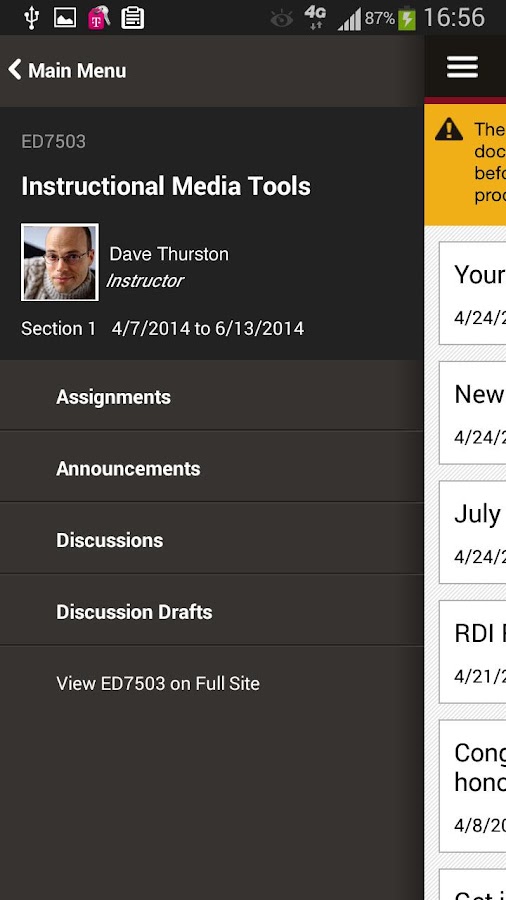
Task: Open the announcement card starting with 'Your'
Action: pos(473,293)
